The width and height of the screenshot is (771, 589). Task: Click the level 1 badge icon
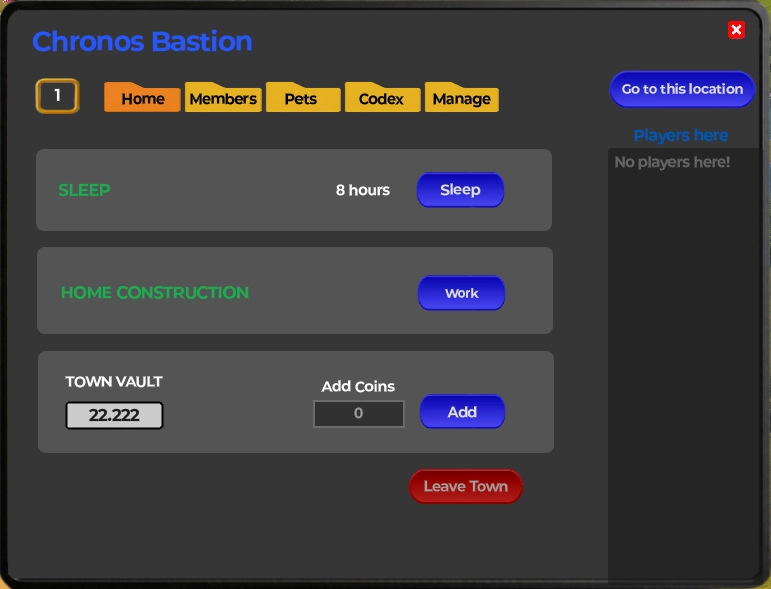point(58,96)
